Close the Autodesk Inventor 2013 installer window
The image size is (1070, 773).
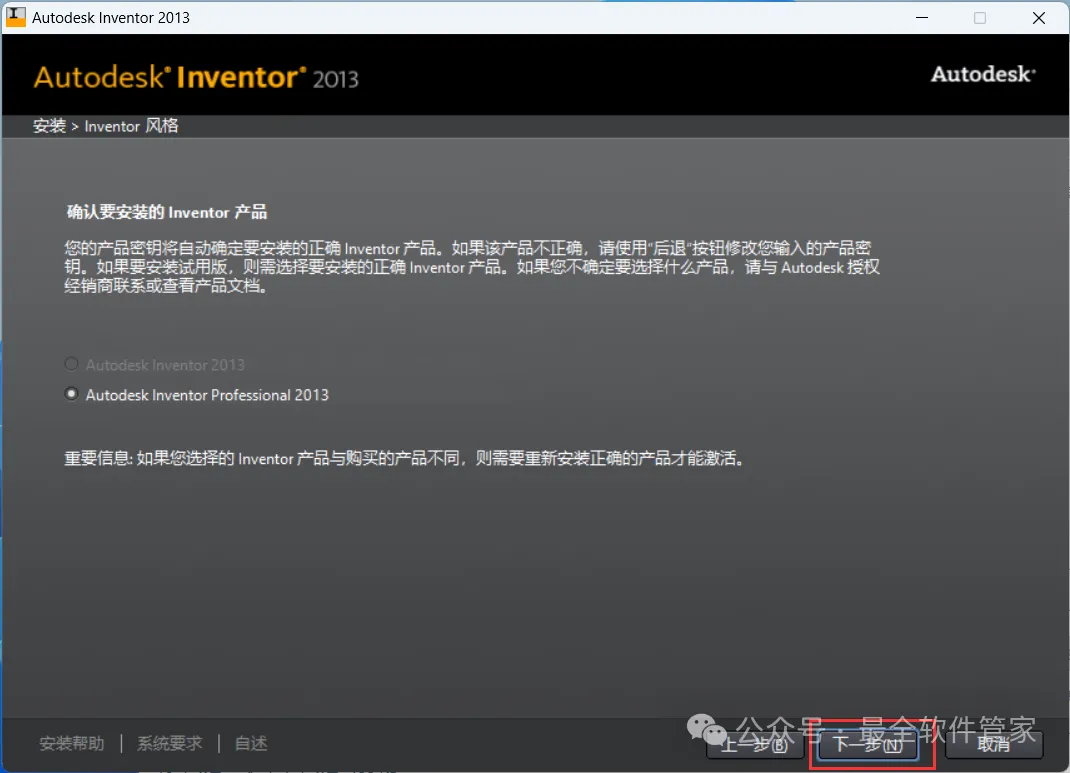click(1039, 18)
